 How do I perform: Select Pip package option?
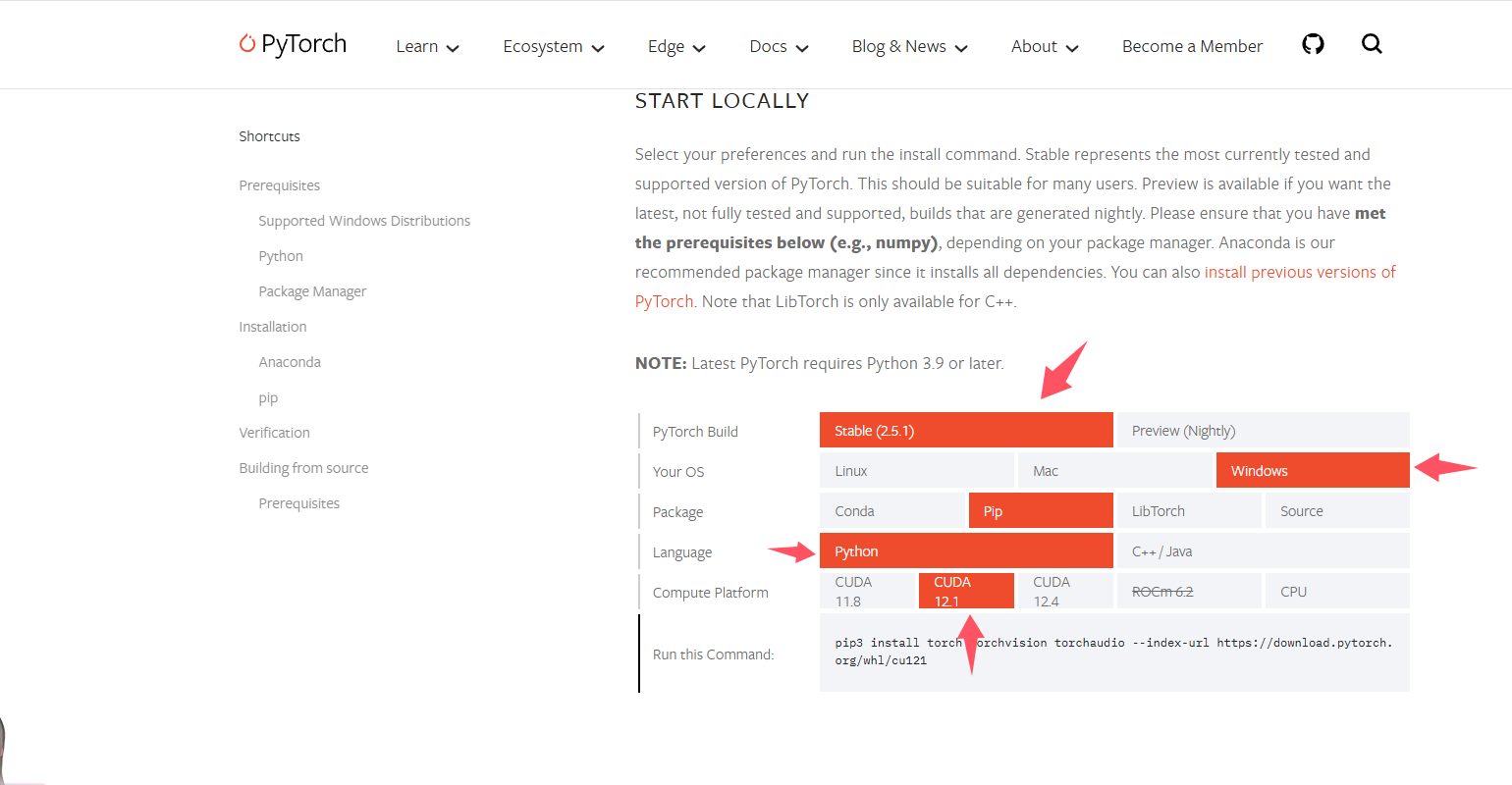point(1041,510)
